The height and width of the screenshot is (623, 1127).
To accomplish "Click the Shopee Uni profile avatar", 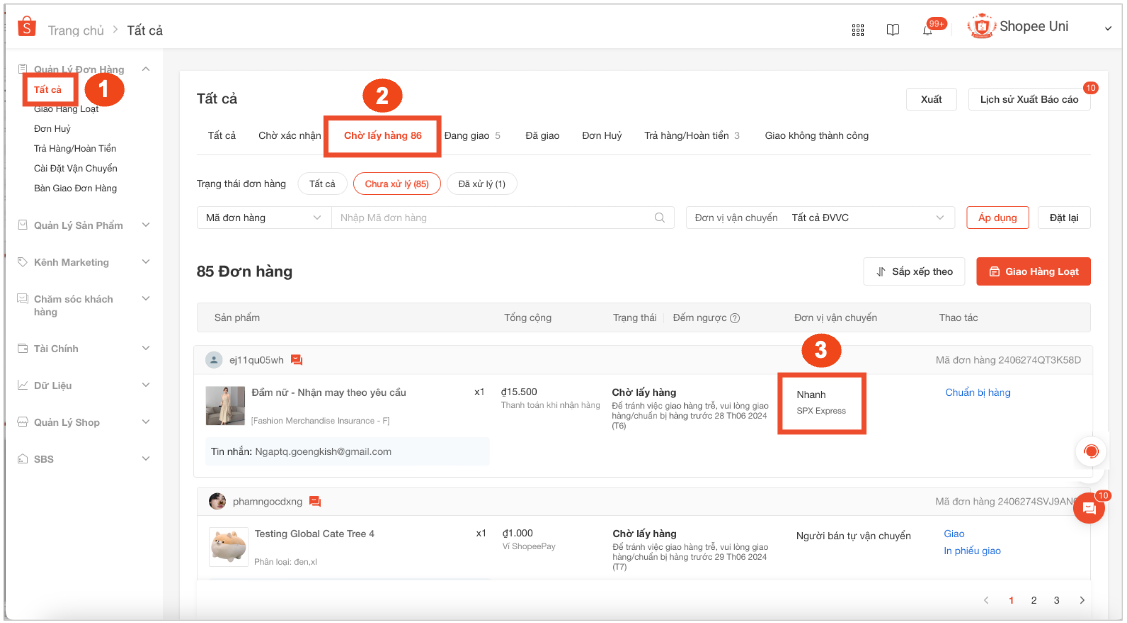I will (x=979, y=27).
